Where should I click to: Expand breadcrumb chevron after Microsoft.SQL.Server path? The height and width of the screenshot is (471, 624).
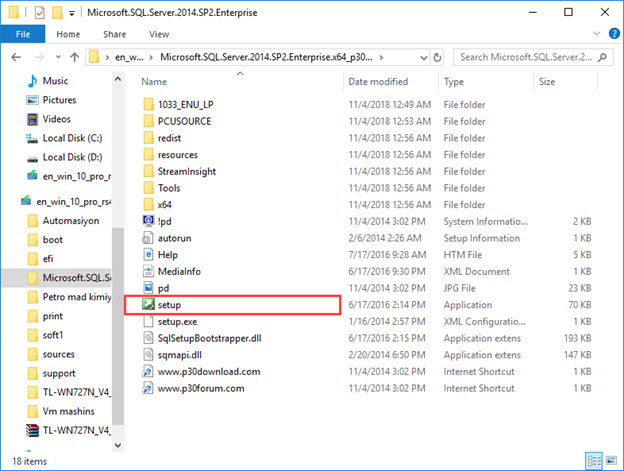pyautogui.click(x=381, y=58)
